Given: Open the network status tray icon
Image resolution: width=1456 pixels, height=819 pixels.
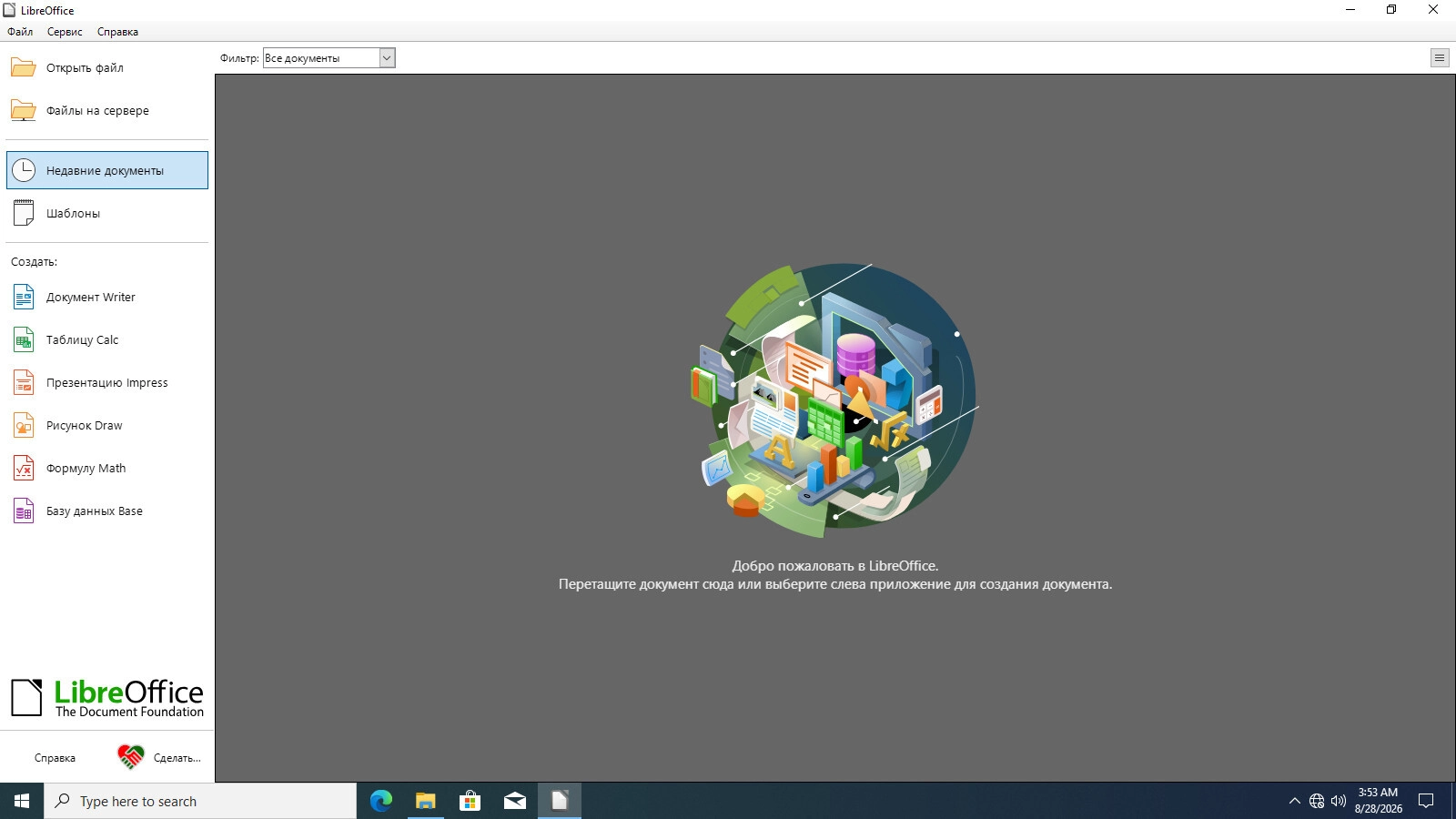Looking at the screenshot, I should [1317, 802].
